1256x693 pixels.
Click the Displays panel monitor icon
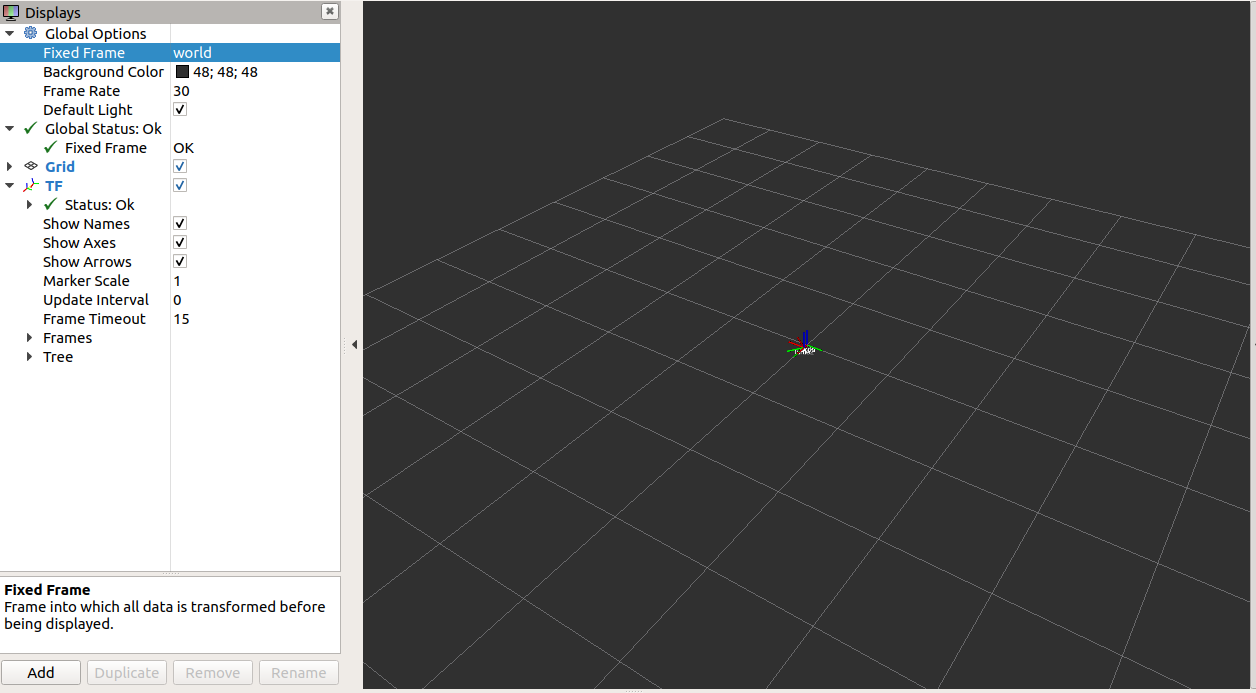click(11, 12)
